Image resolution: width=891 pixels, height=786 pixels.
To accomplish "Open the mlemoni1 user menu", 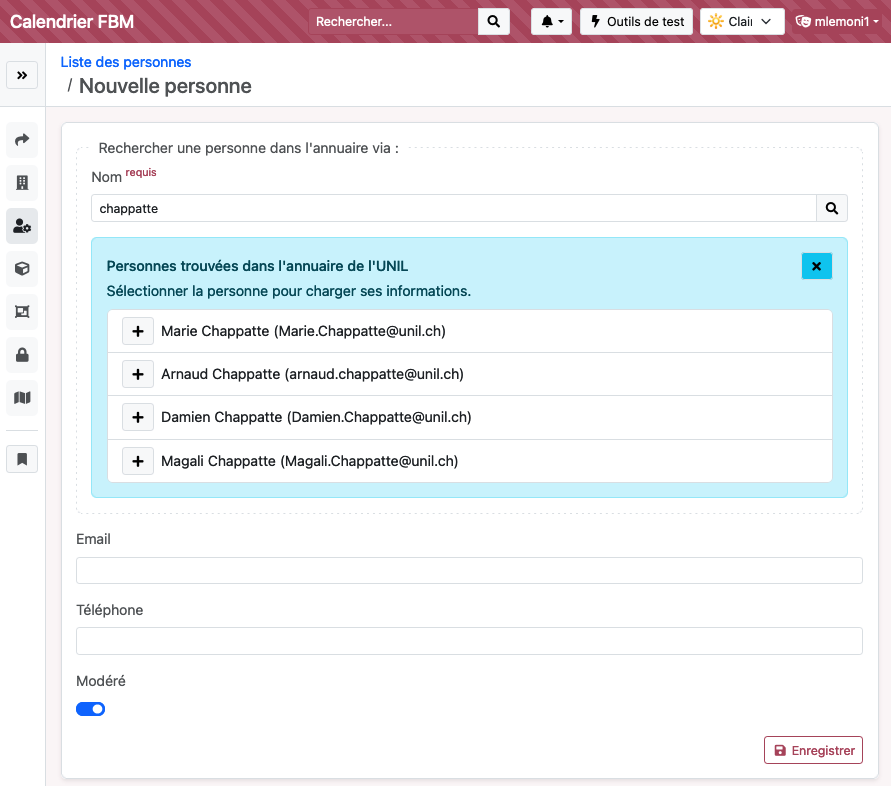I will pos(836,22).
